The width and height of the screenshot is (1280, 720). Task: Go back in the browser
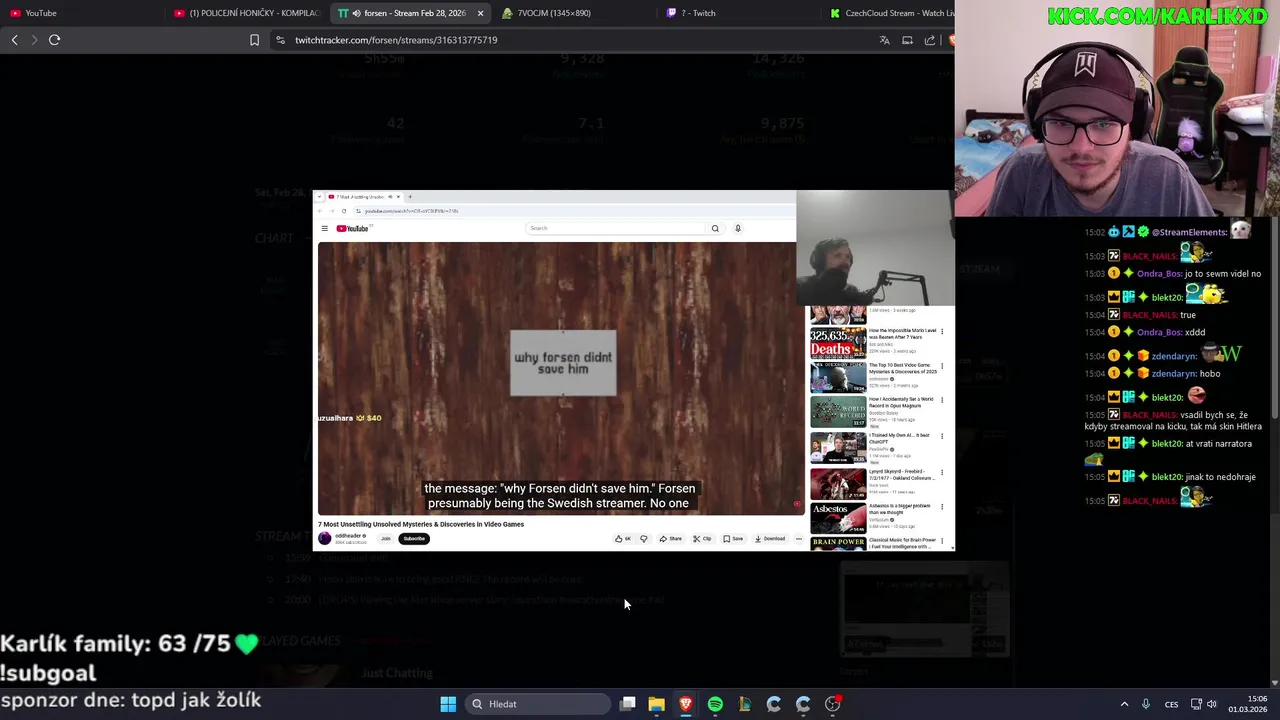click(x=14, y=40)
